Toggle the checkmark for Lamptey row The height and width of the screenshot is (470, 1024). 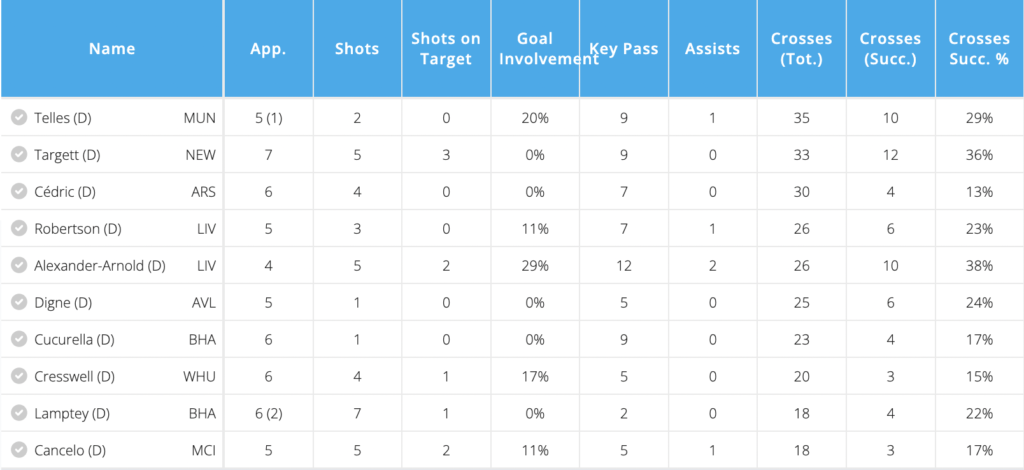(18, 413)
